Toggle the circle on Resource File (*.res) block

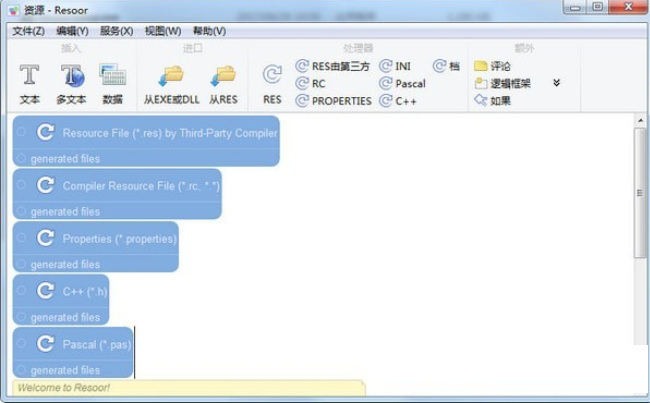click(x=22, y=132)
